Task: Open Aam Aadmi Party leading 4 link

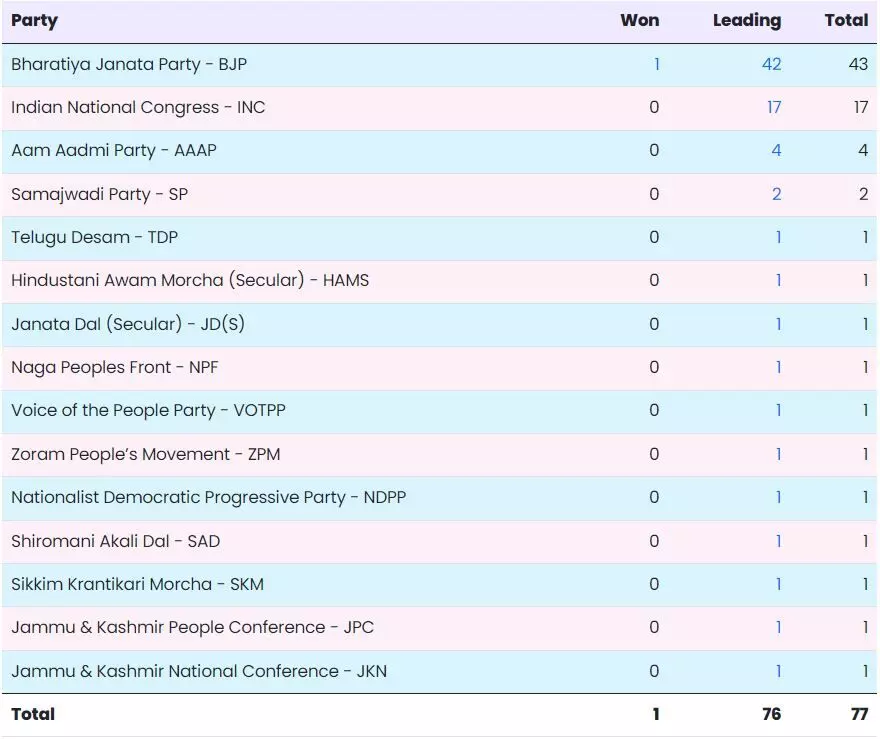Action: pos(776,150)
